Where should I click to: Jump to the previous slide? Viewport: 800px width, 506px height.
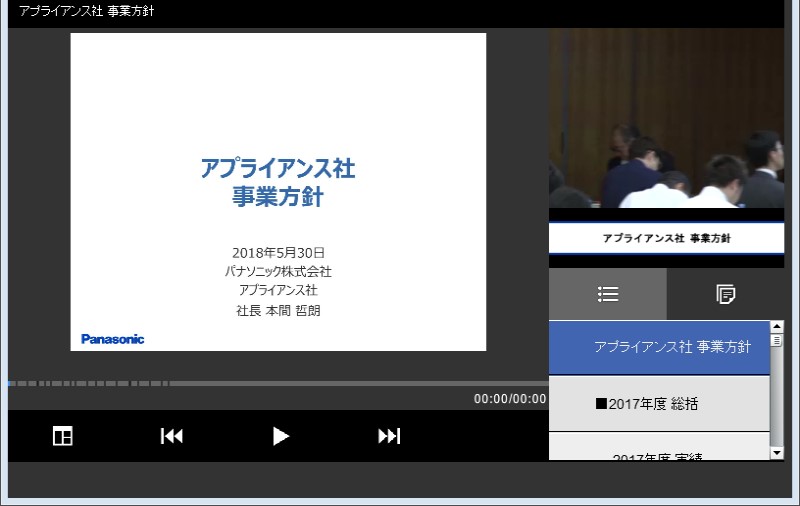pos(171,436)
